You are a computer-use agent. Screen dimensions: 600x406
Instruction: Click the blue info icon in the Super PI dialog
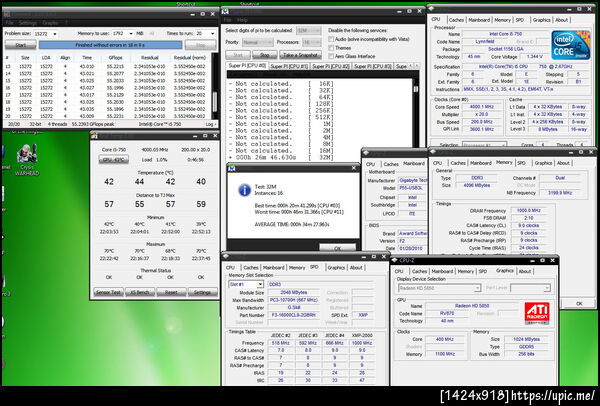tap(244, 190)
